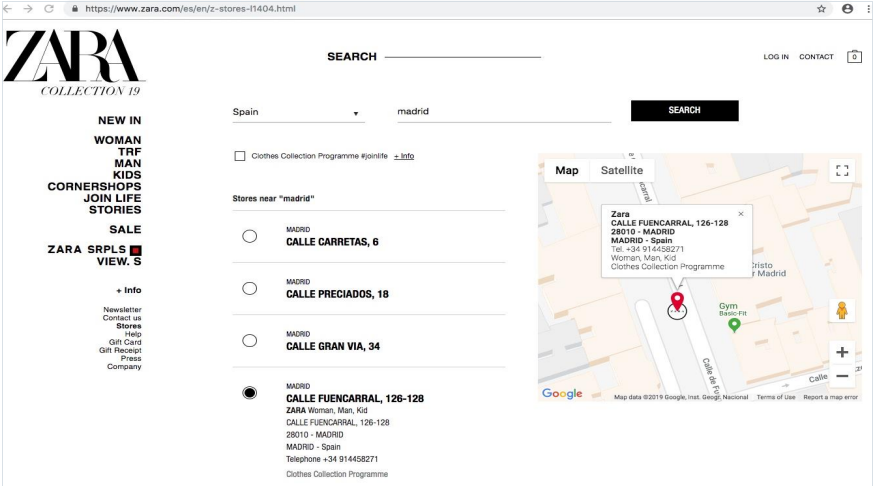The height and width of the screenshot is (486, 874).
Task: Open the Help sidebar link
Action: coord(133,334)
